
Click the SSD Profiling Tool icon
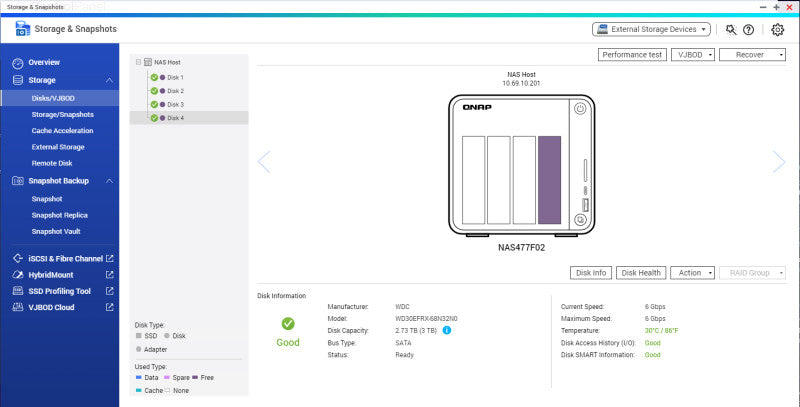pos(18,291)
